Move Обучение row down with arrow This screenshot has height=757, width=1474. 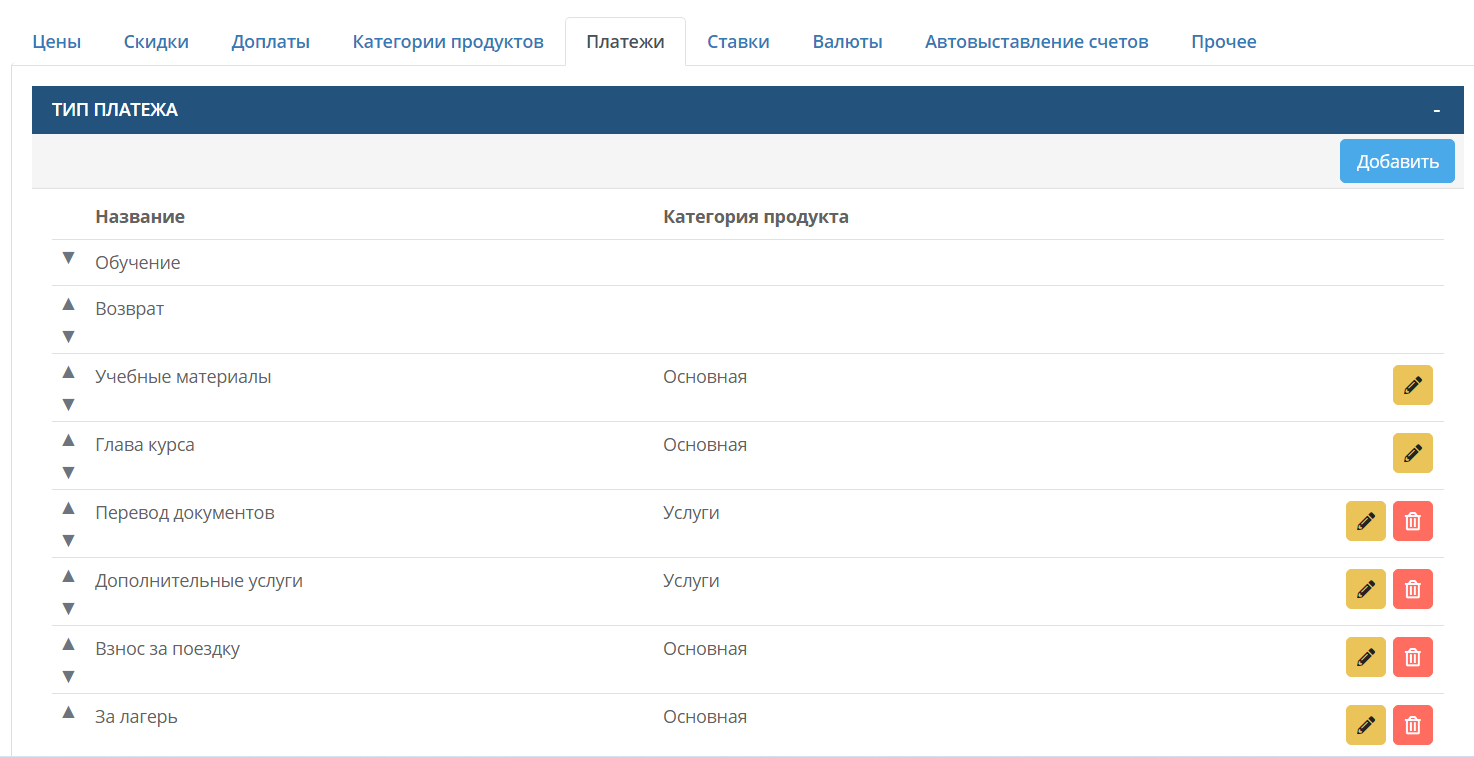tap(68, 258)
